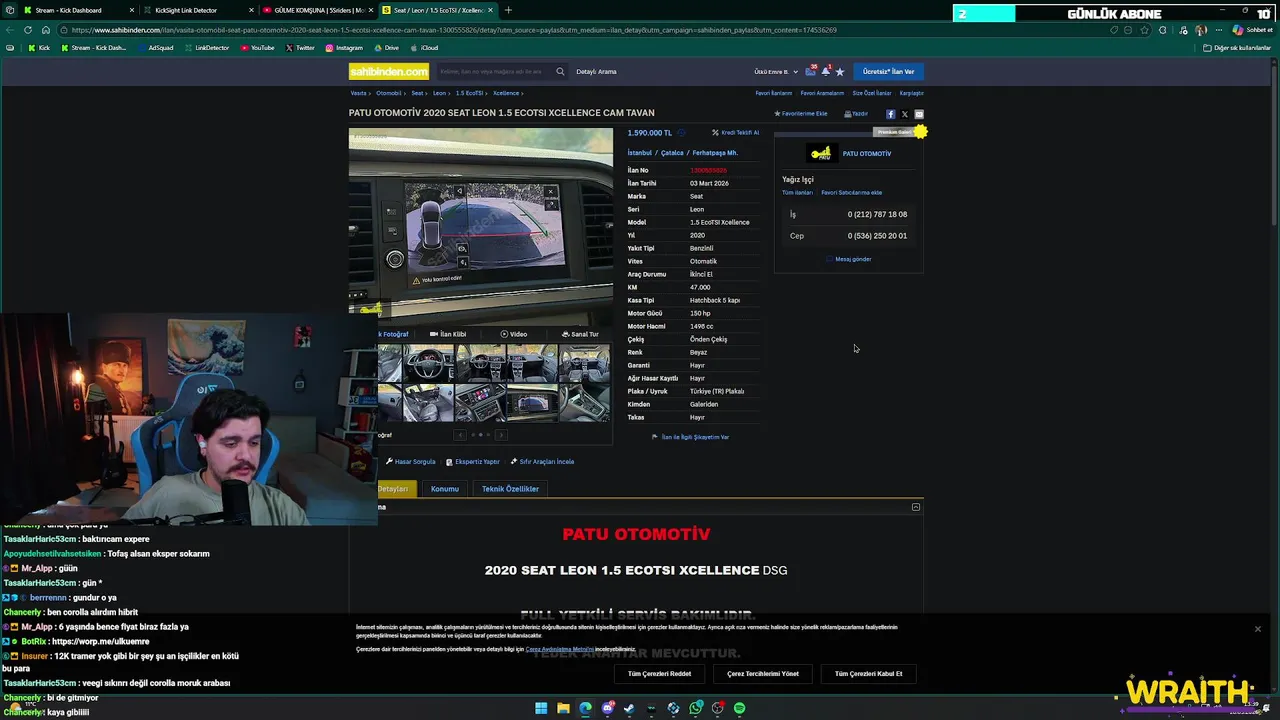The image size is (1280, 720).
Task: Share the listing via email icon
Action: (x=919, y=114)
